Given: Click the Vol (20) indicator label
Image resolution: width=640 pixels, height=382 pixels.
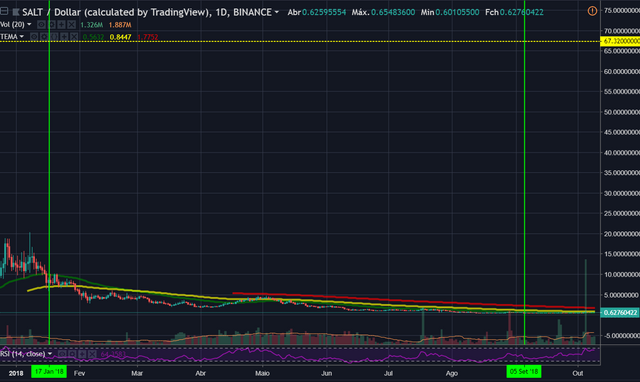Looking at the screenshot, I should pyautogui.click(x=12, y=25).
